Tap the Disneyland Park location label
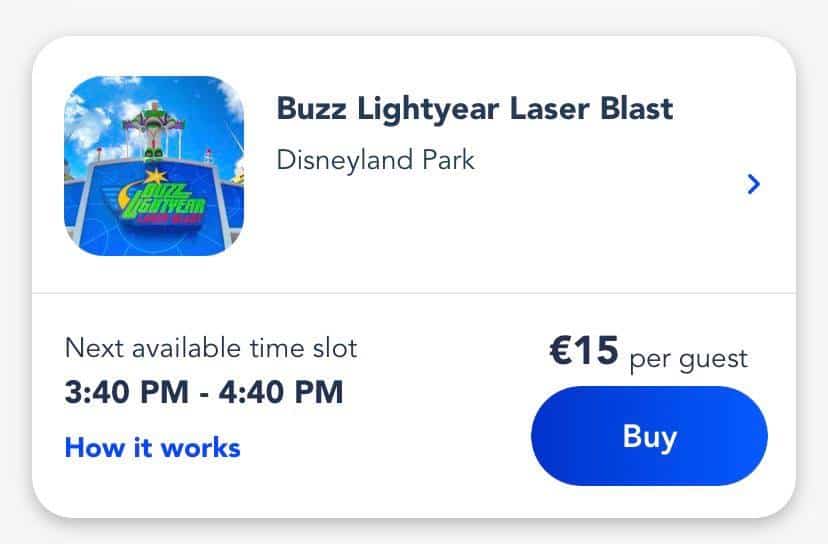The width and height of the screenshot is (828, 544). point(375,161)
